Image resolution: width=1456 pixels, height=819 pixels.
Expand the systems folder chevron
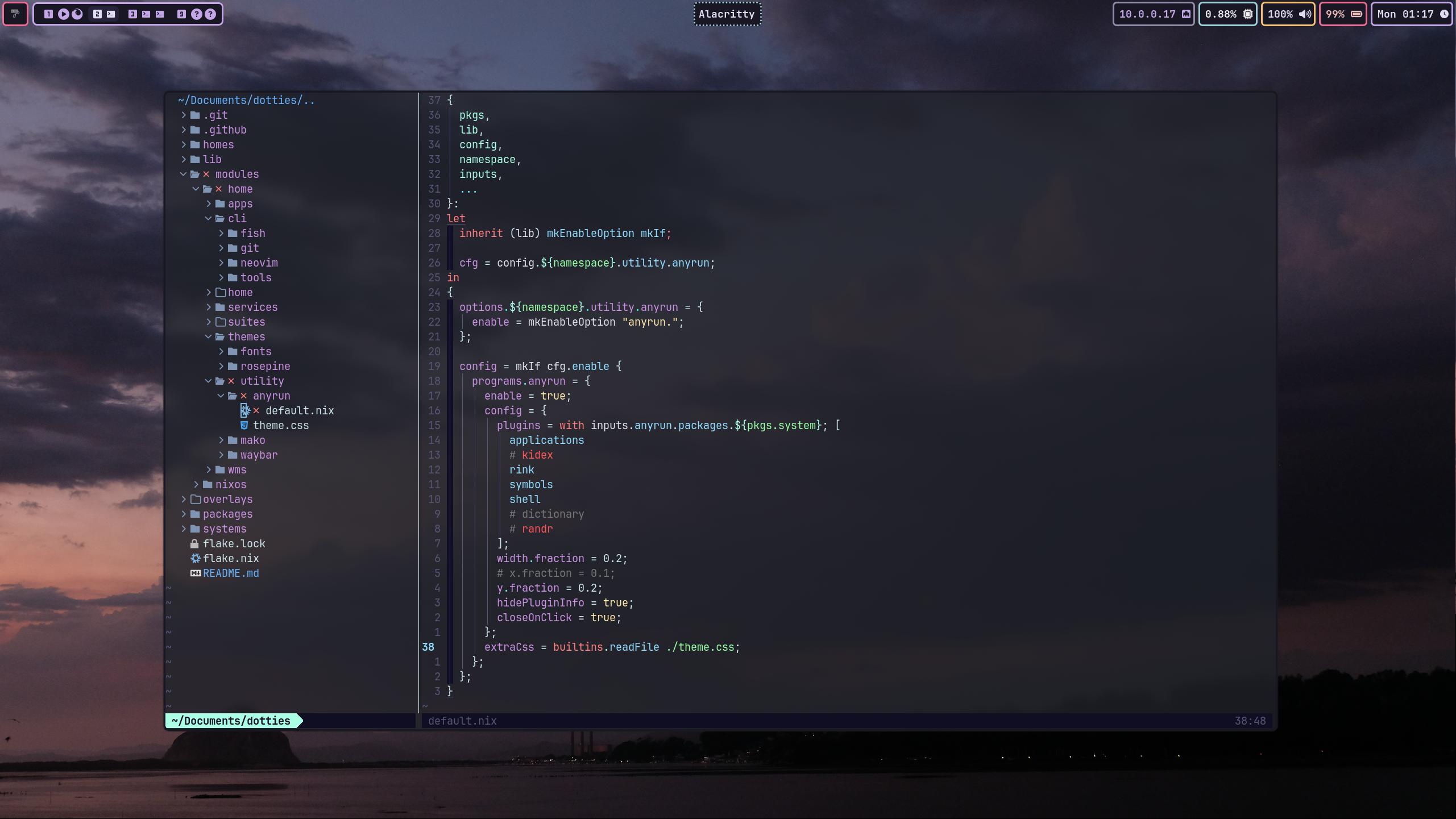[x=183, y=529]
